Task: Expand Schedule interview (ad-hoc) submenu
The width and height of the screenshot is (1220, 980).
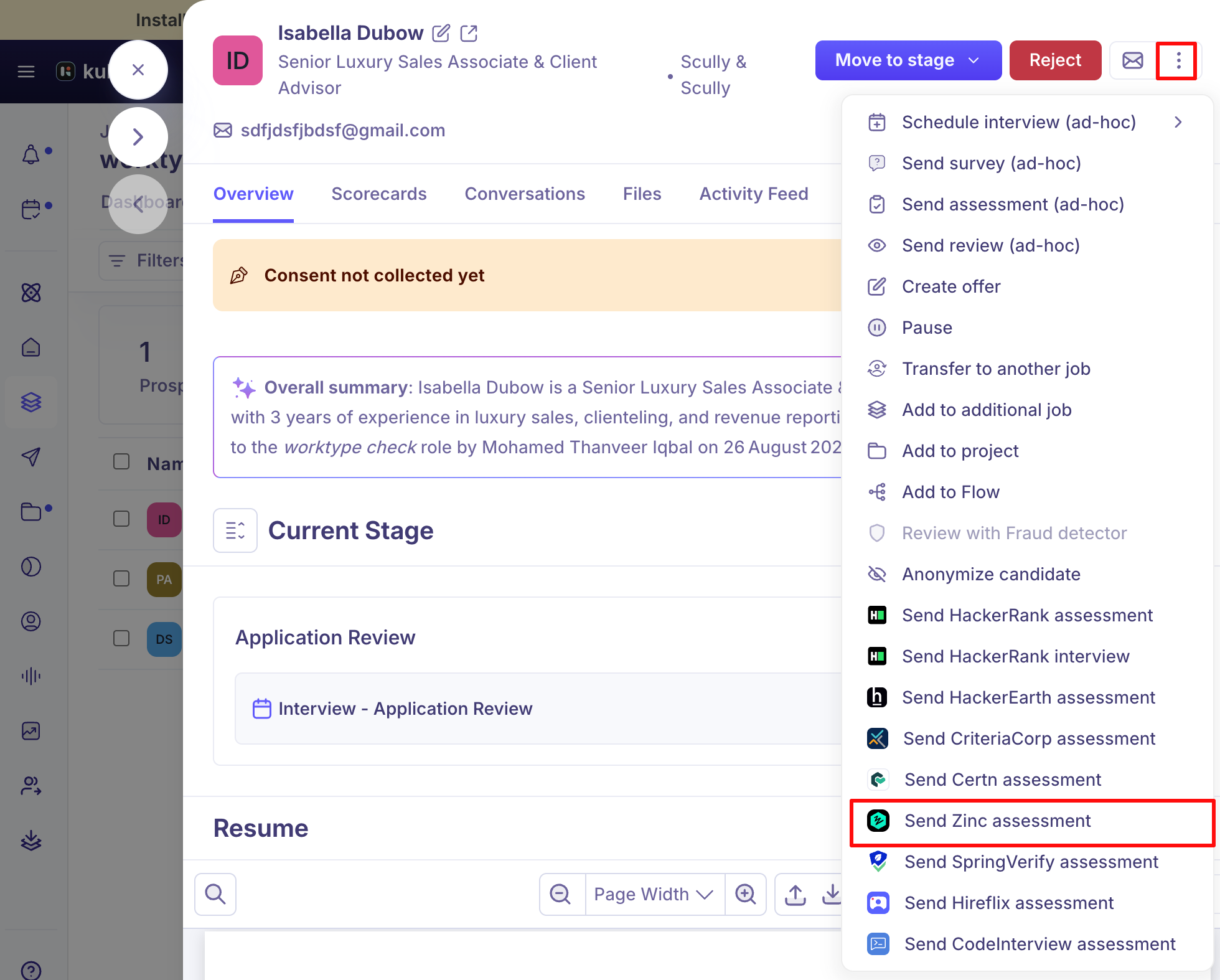Action: point(1027,122)
